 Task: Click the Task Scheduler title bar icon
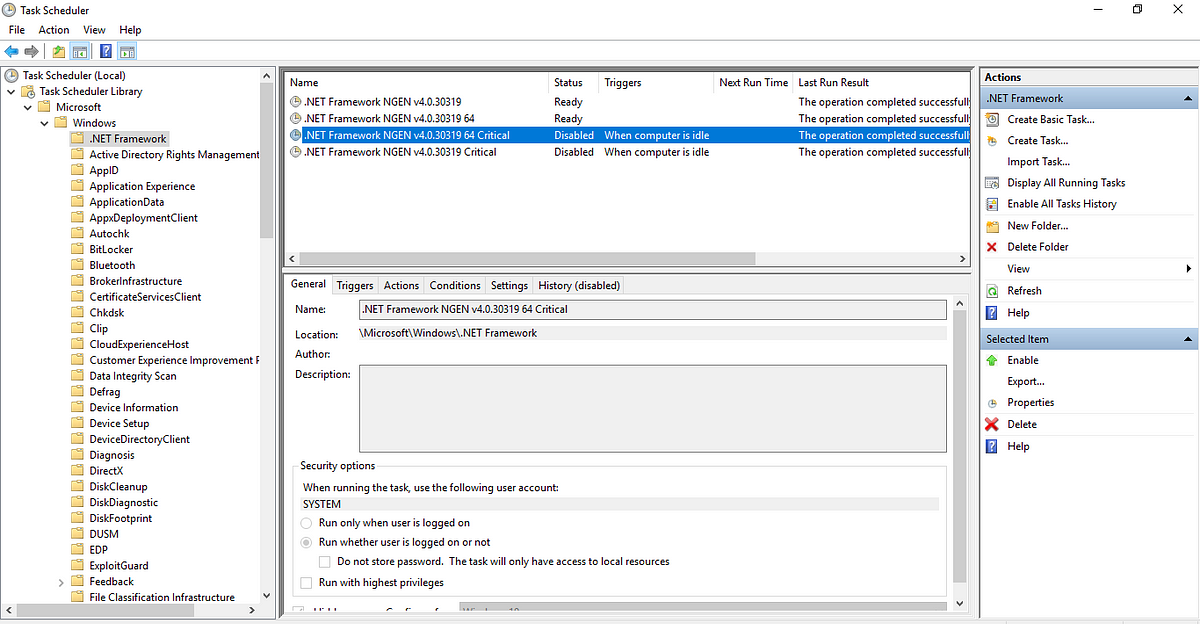10,10
